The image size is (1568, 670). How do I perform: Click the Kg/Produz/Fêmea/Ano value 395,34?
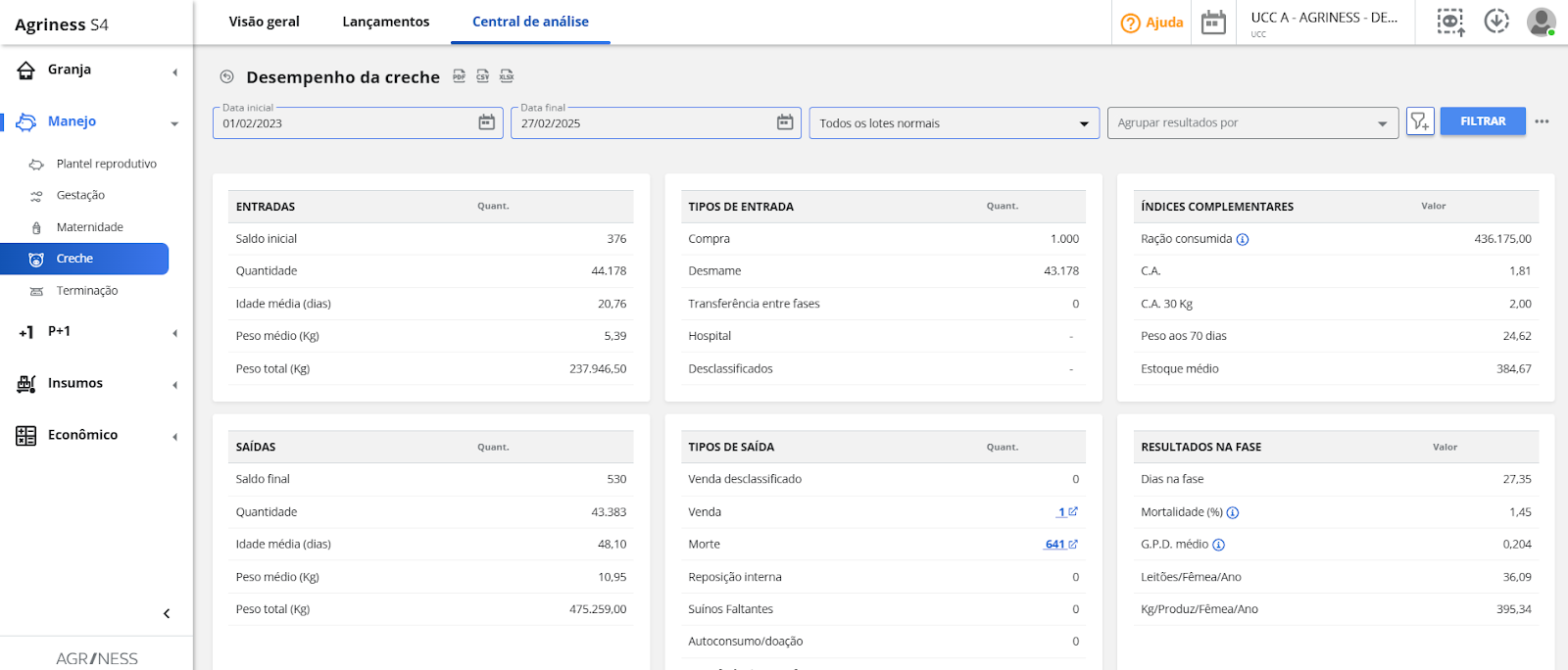[x=1514, y=609]
